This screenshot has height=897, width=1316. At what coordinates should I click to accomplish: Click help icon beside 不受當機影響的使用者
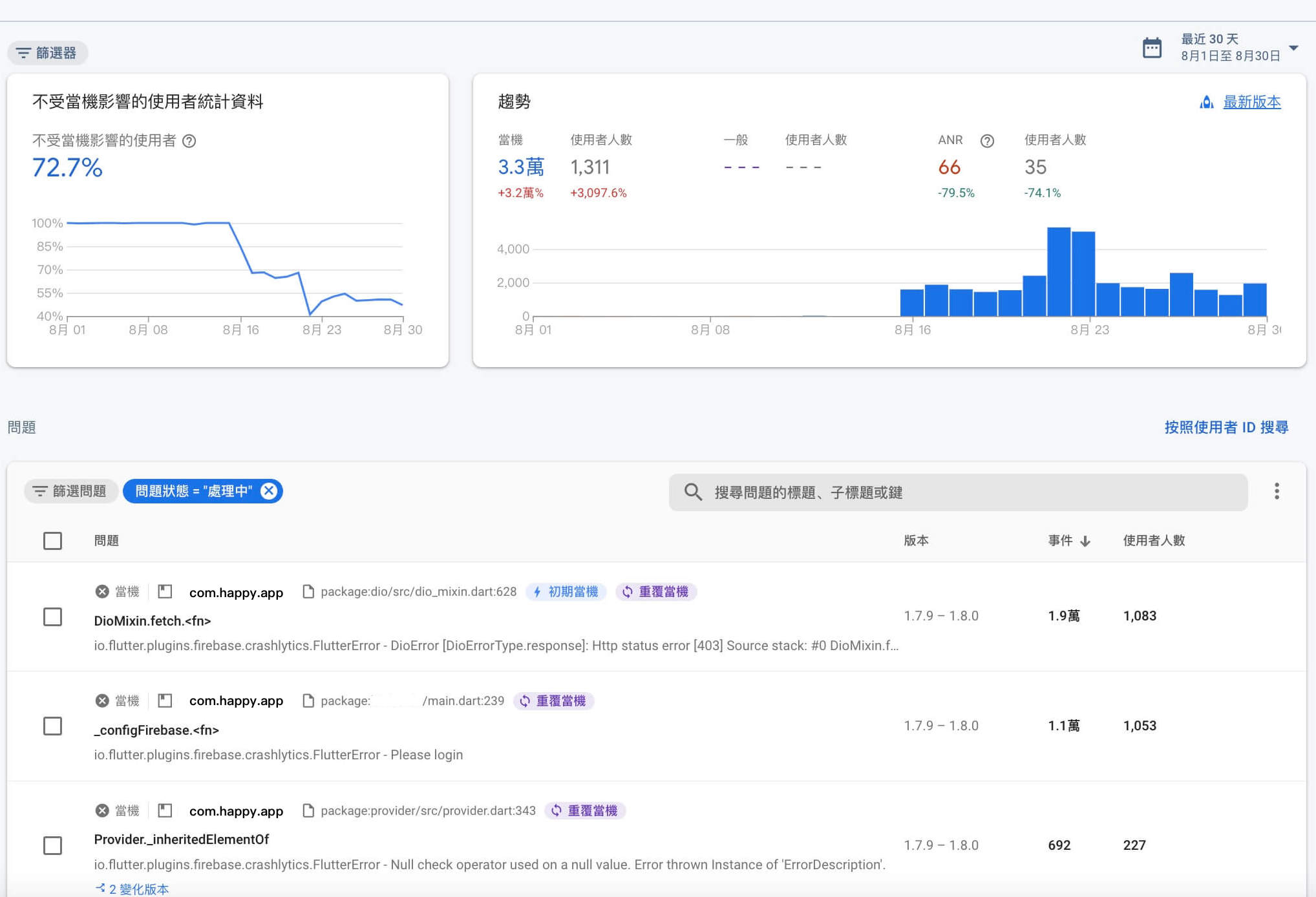(189, 141)
